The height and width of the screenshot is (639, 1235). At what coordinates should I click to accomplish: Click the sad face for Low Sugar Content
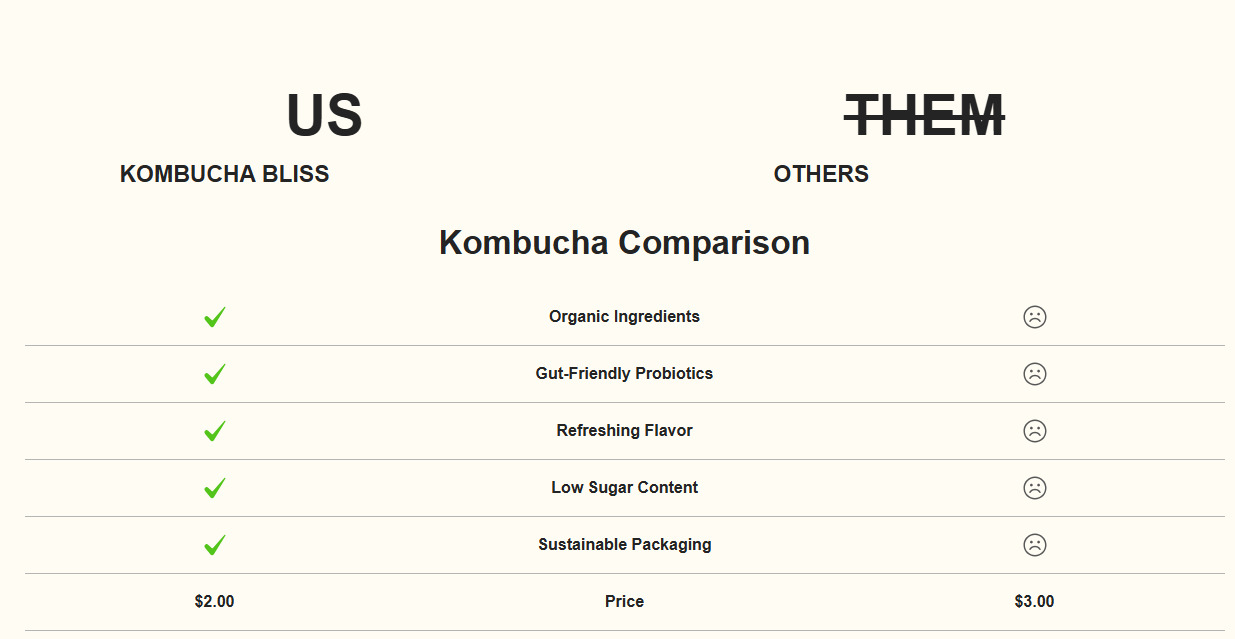tap(1034, 488)
